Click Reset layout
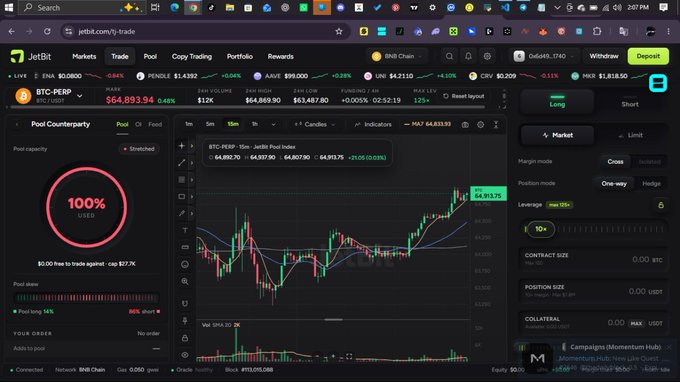The height and width of the screenshot is (382, 680). click(464, 96)
